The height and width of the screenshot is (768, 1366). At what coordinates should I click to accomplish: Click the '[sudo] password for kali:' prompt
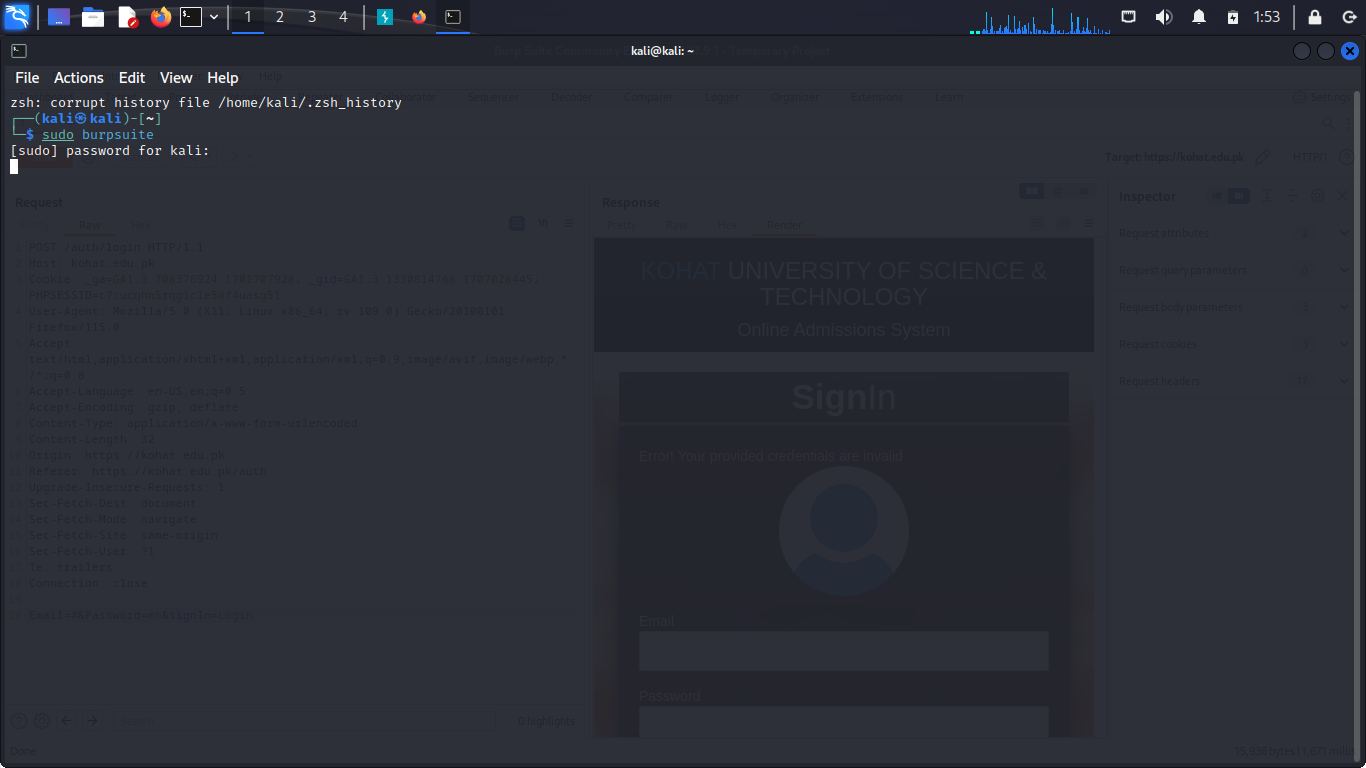click(110, 150)
